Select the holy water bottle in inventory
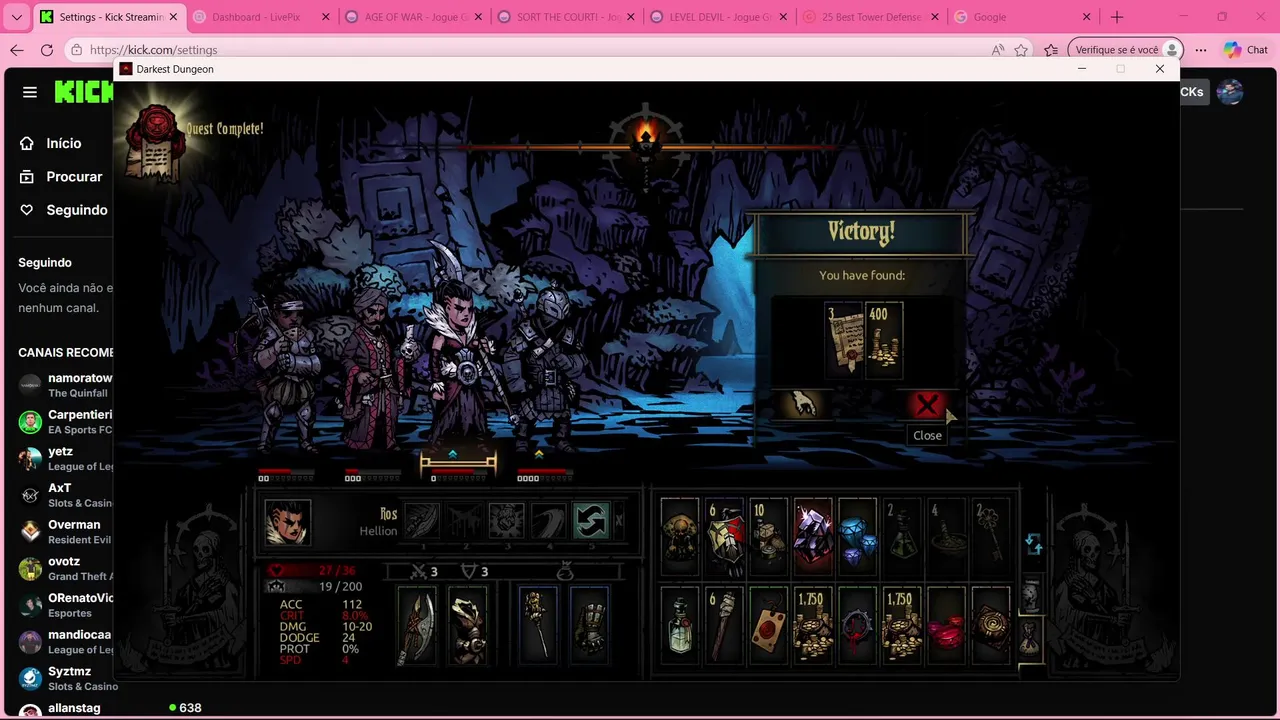Viewport: 1280px width, 720px height. [680, 627]
